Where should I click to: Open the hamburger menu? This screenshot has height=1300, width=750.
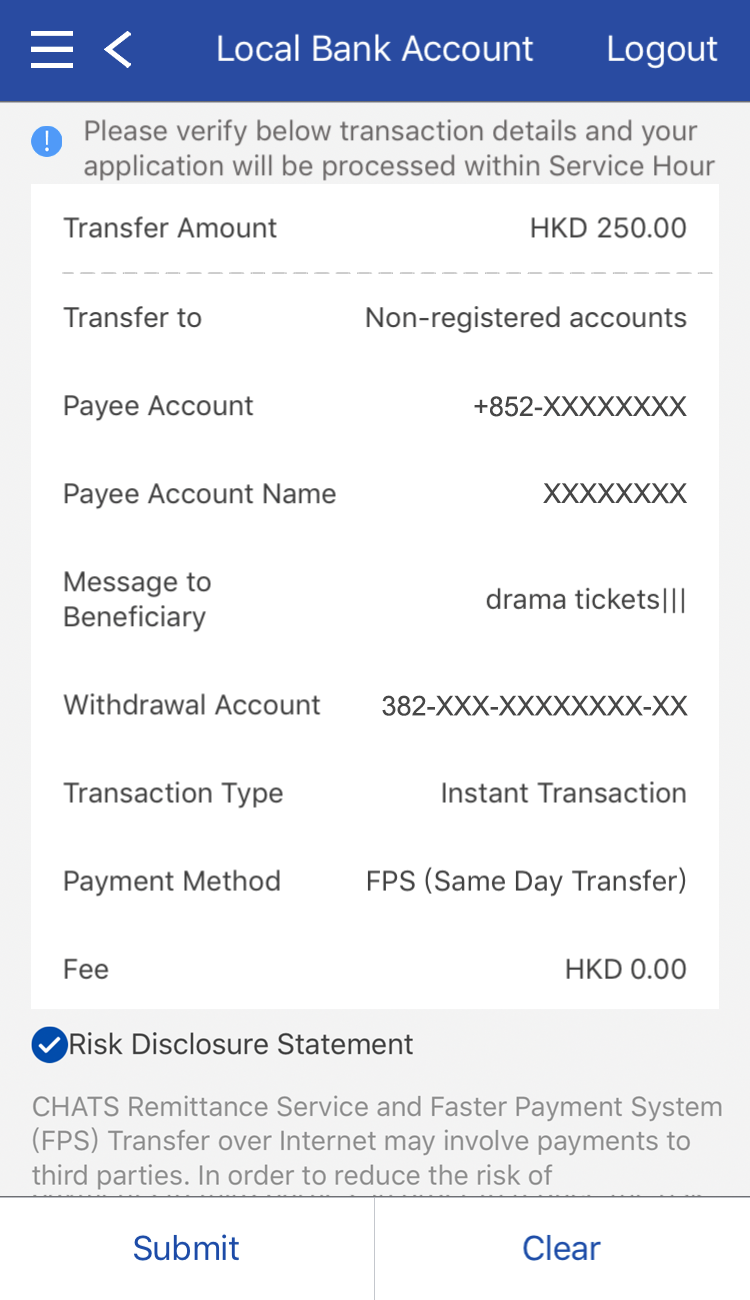pyautogui.click(x=52, y=49)
